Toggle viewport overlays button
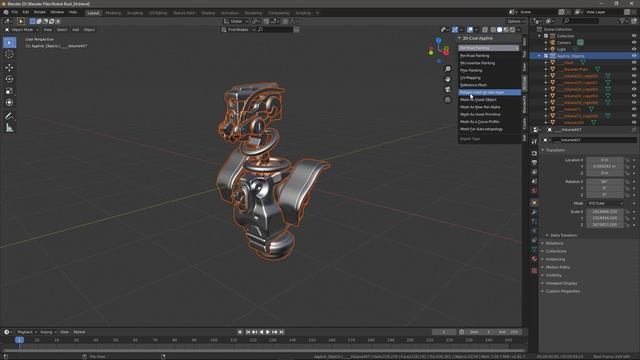Screen dimensions: 640x360 tap(470, 30)
